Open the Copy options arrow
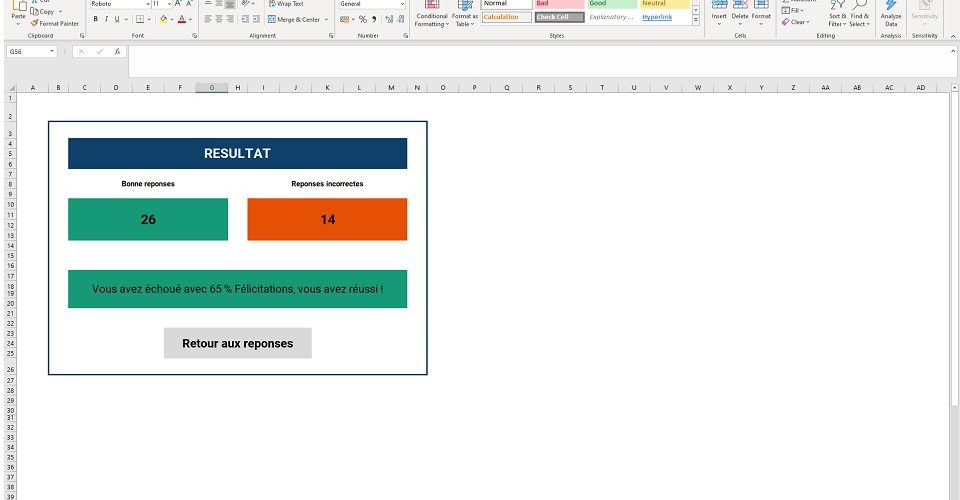This screenshot has width=960, height=500. pyautogui.click(x=60, y=12)
